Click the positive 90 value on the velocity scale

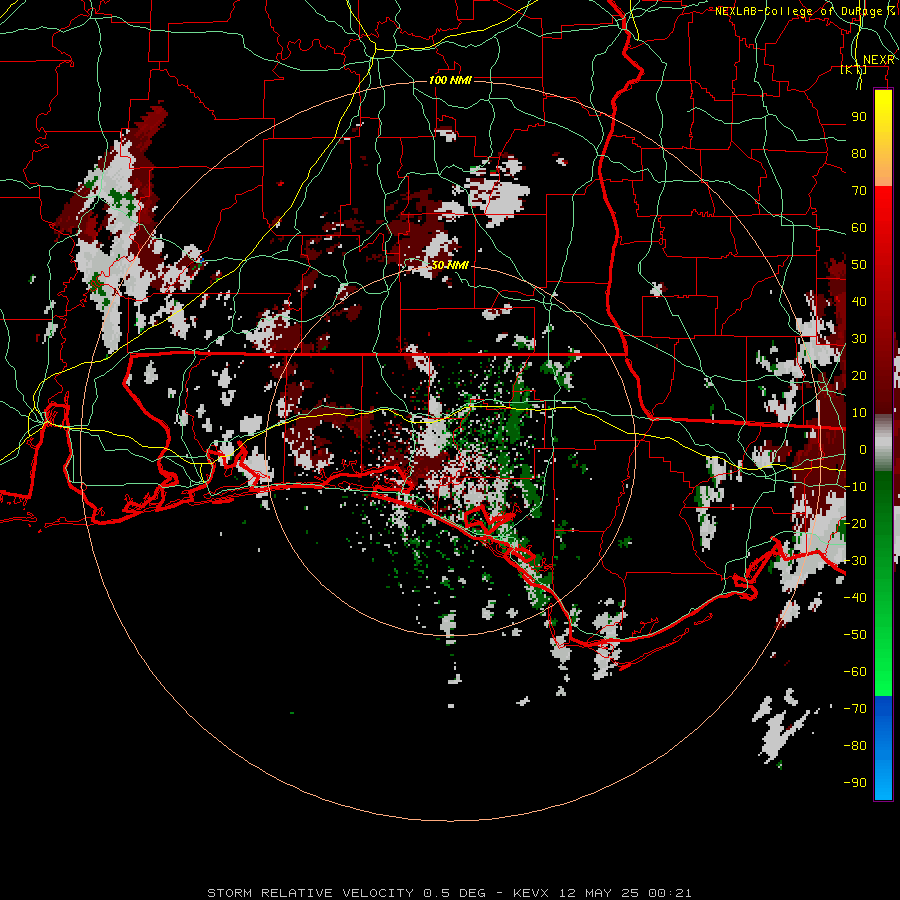[859, 117]
